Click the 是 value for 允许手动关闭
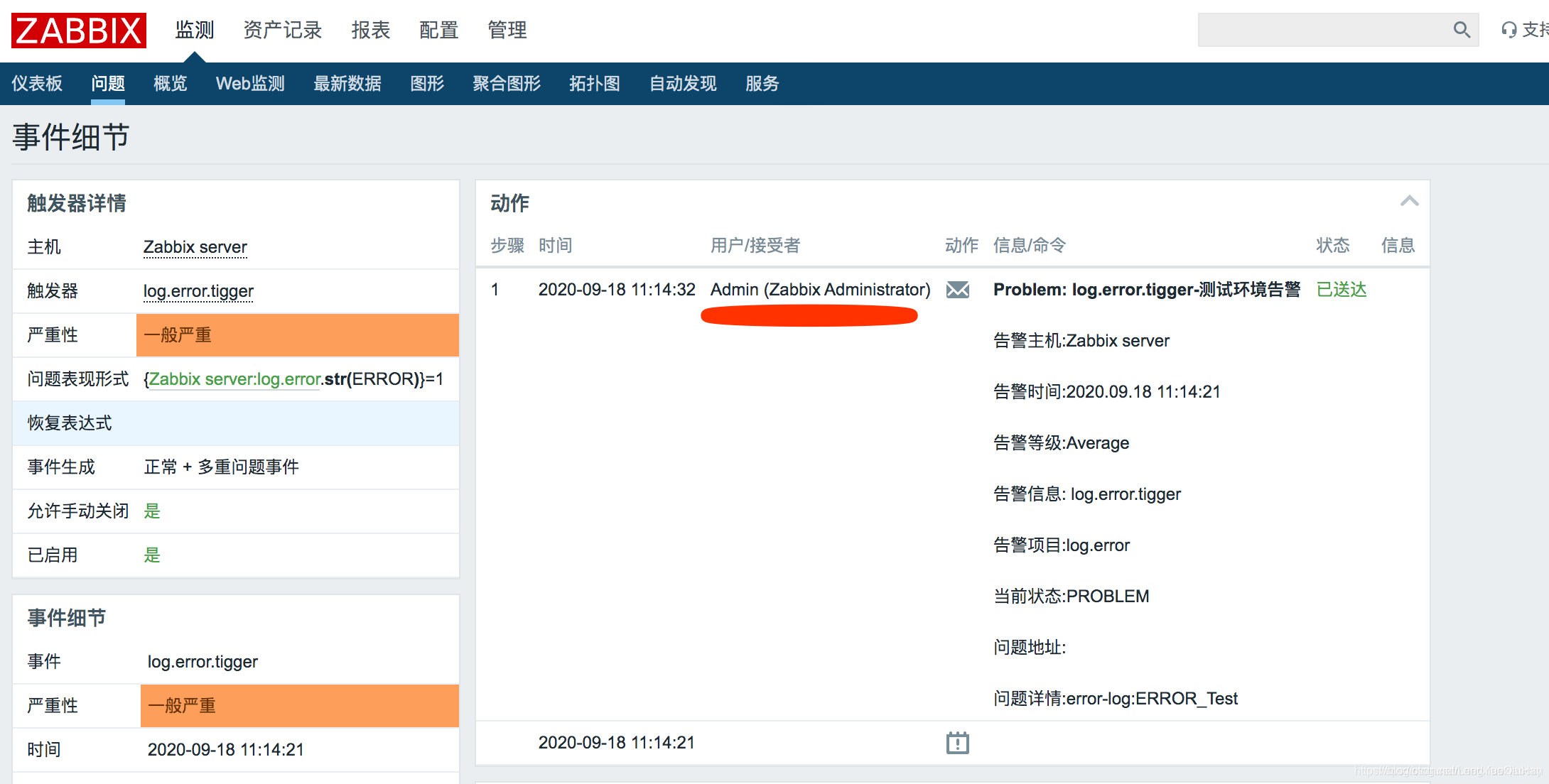This screenshot has height=784, width=1549. pyautogui.click(x=152, y=511)
